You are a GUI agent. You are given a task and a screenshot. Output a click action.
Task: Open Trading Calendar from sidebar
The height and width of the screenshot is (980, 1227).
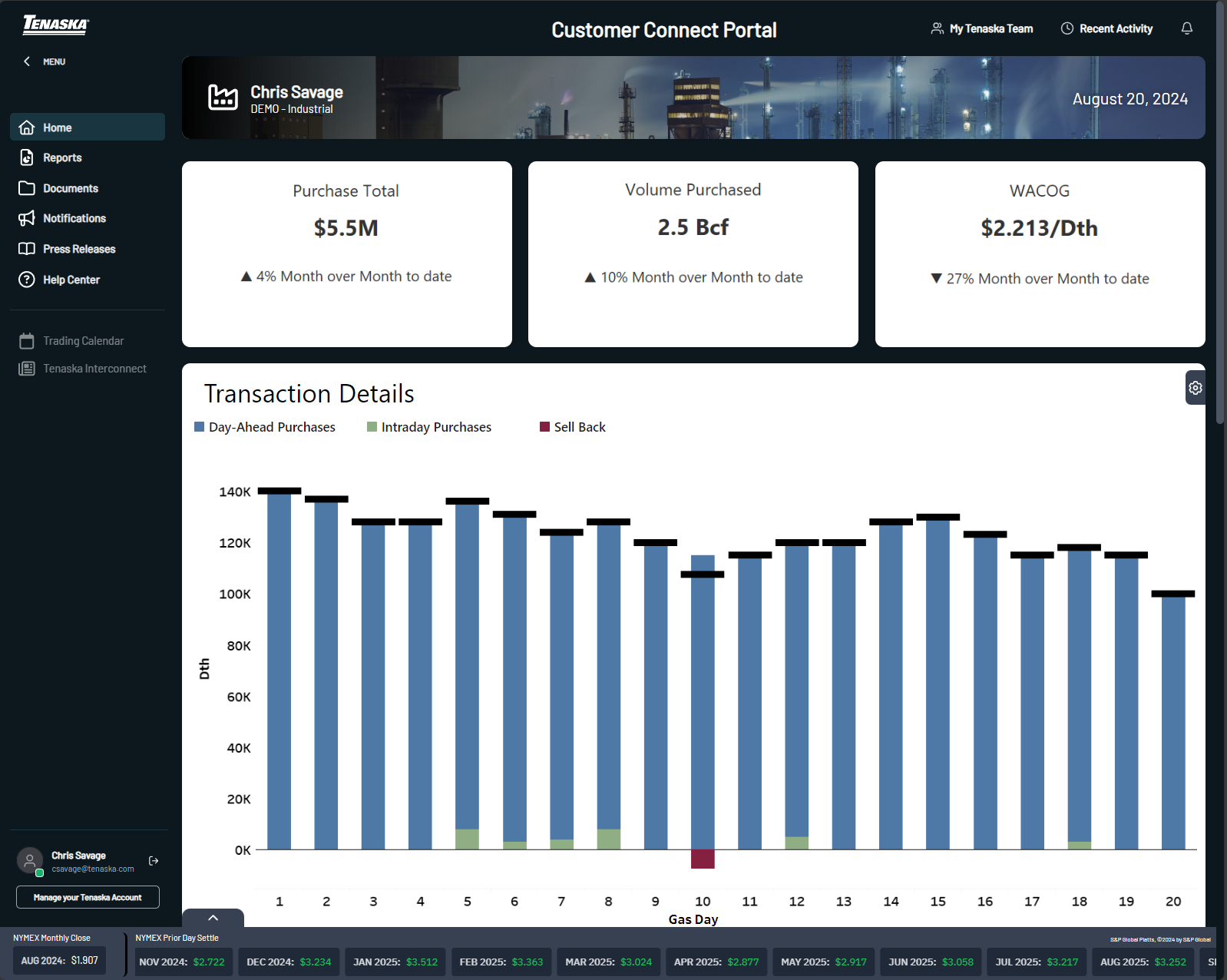(83, 341)
